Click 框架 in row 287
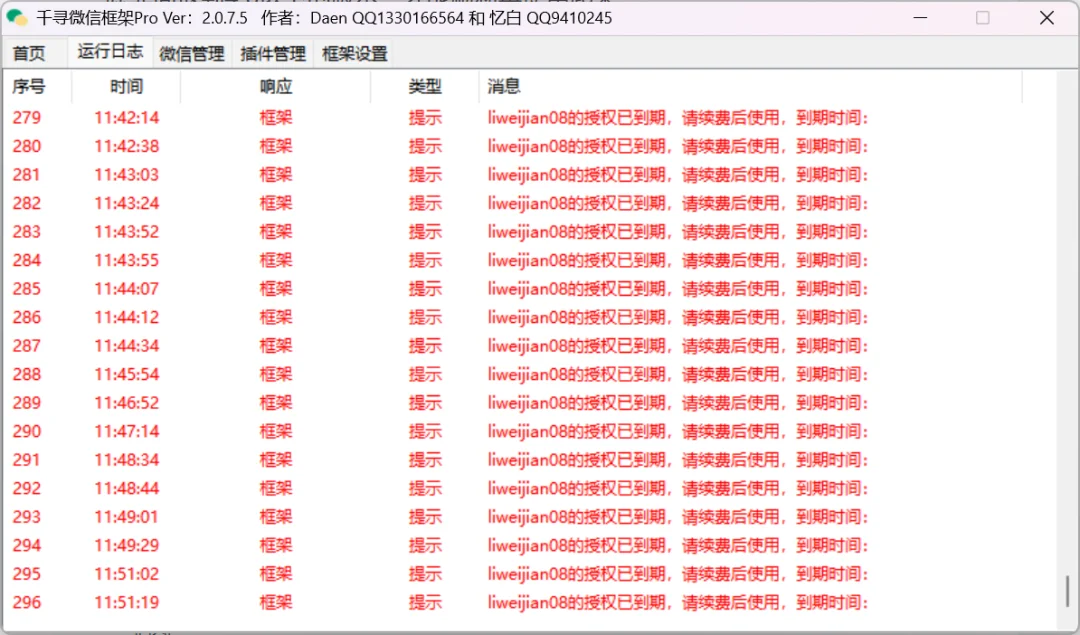This screenshot has width=1080, height=635. click(276, 346)
